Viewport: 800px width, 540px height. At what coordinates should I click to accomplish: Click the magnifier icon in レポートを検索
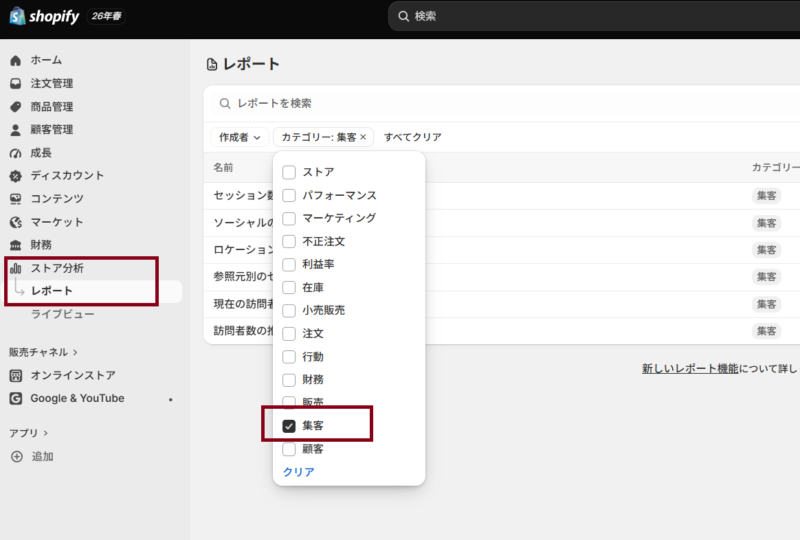point(225,104)
